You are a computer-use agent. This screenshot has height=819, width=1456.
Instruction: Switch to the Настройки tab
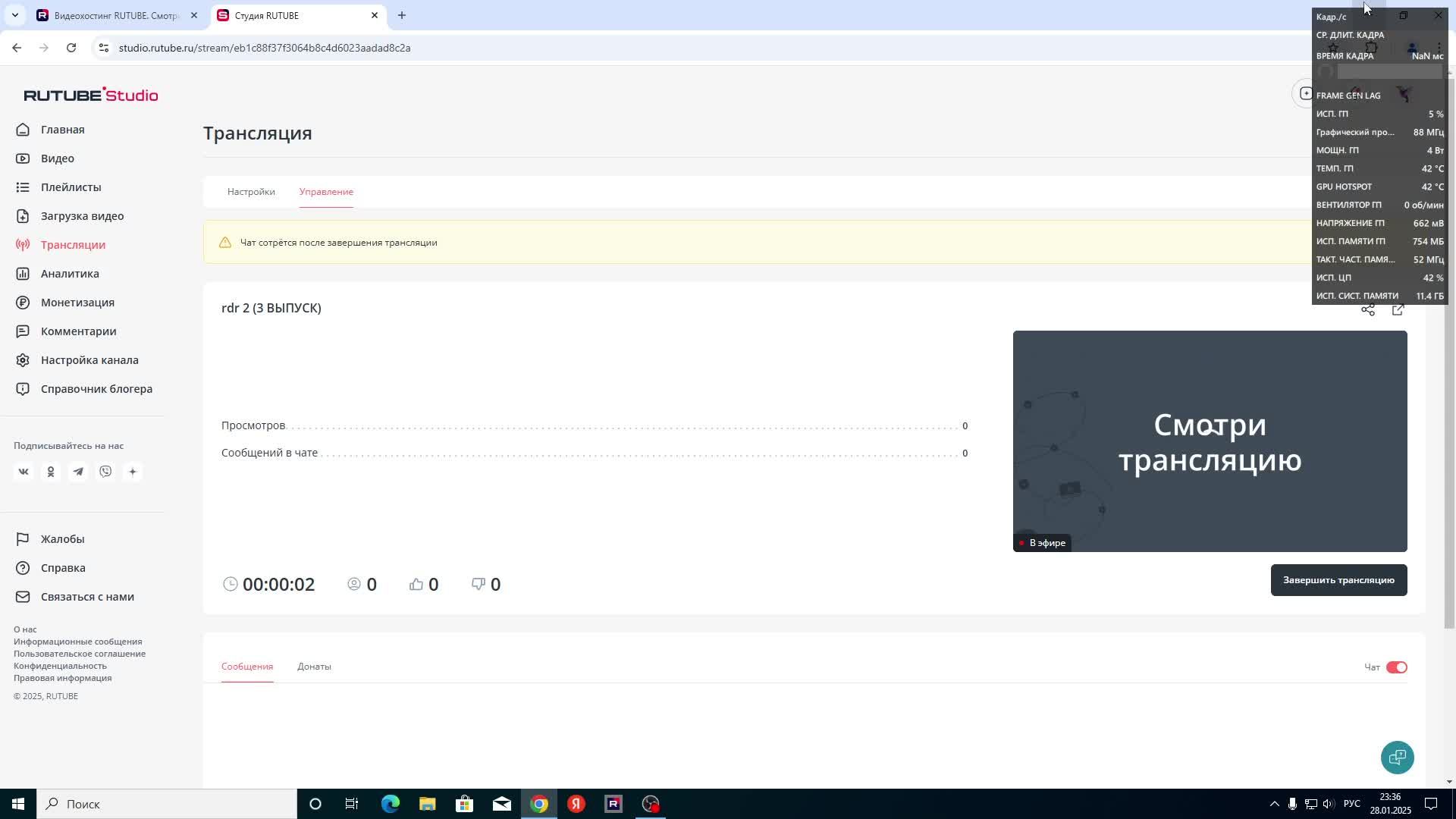point(251,192)
